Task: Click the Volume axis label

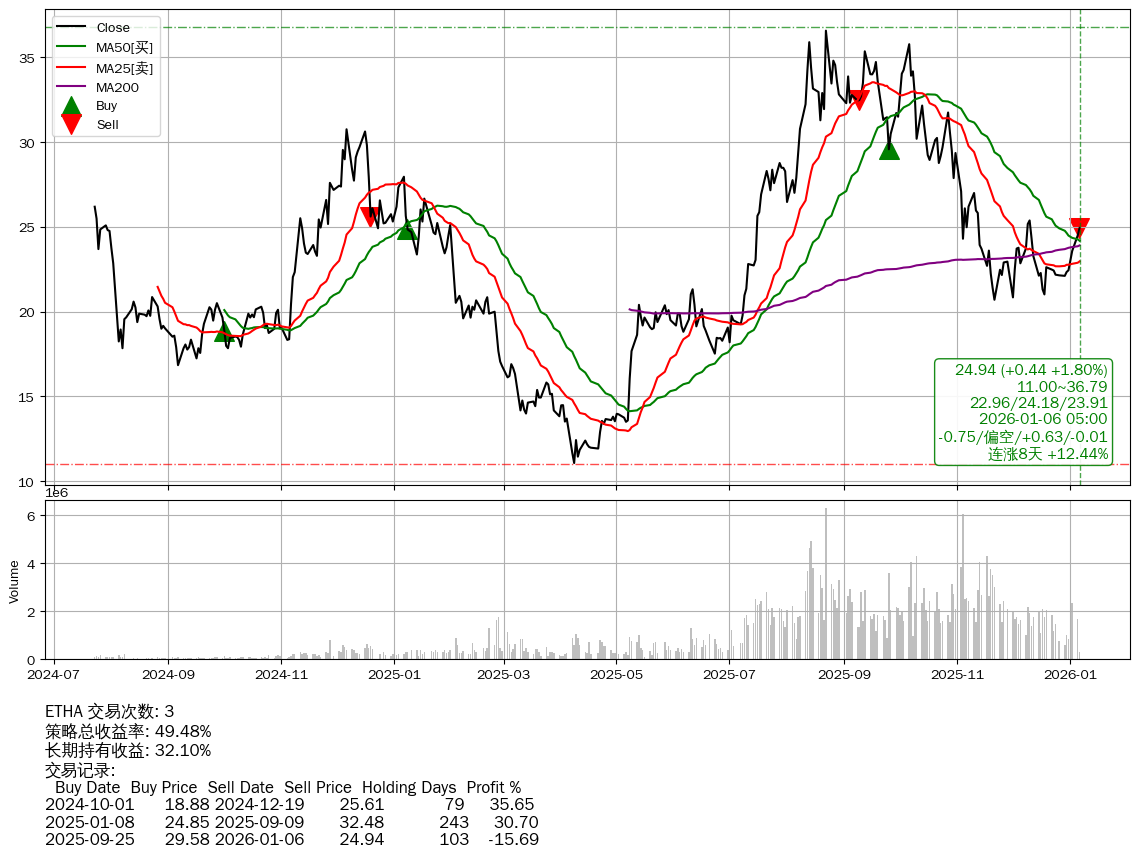Action: point(14,581)
